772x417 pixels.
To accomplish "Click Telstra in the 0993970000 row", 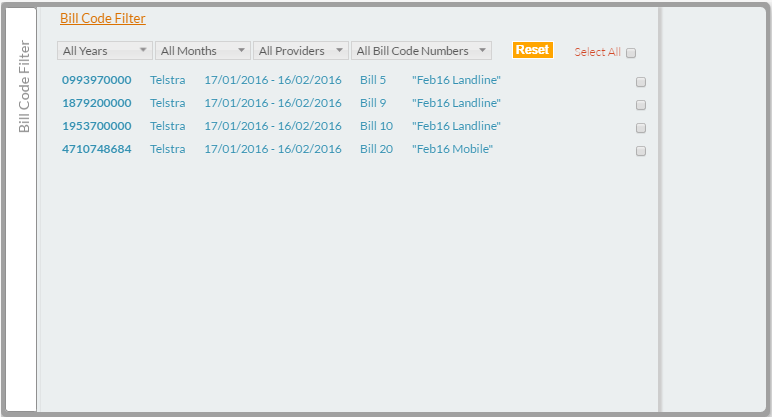I will tap(167, 80).
